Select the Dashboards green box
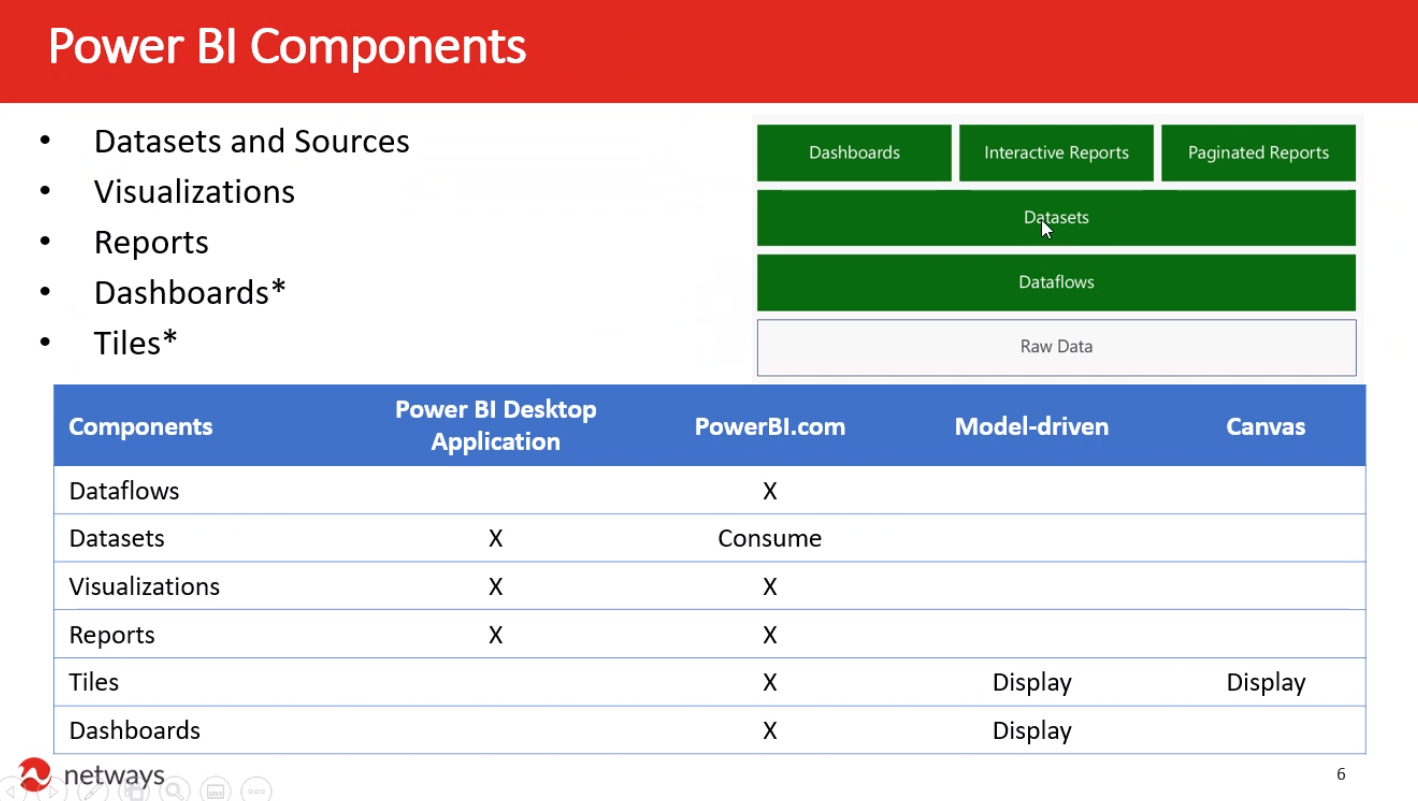The image size is (1418, 801). 854,153
